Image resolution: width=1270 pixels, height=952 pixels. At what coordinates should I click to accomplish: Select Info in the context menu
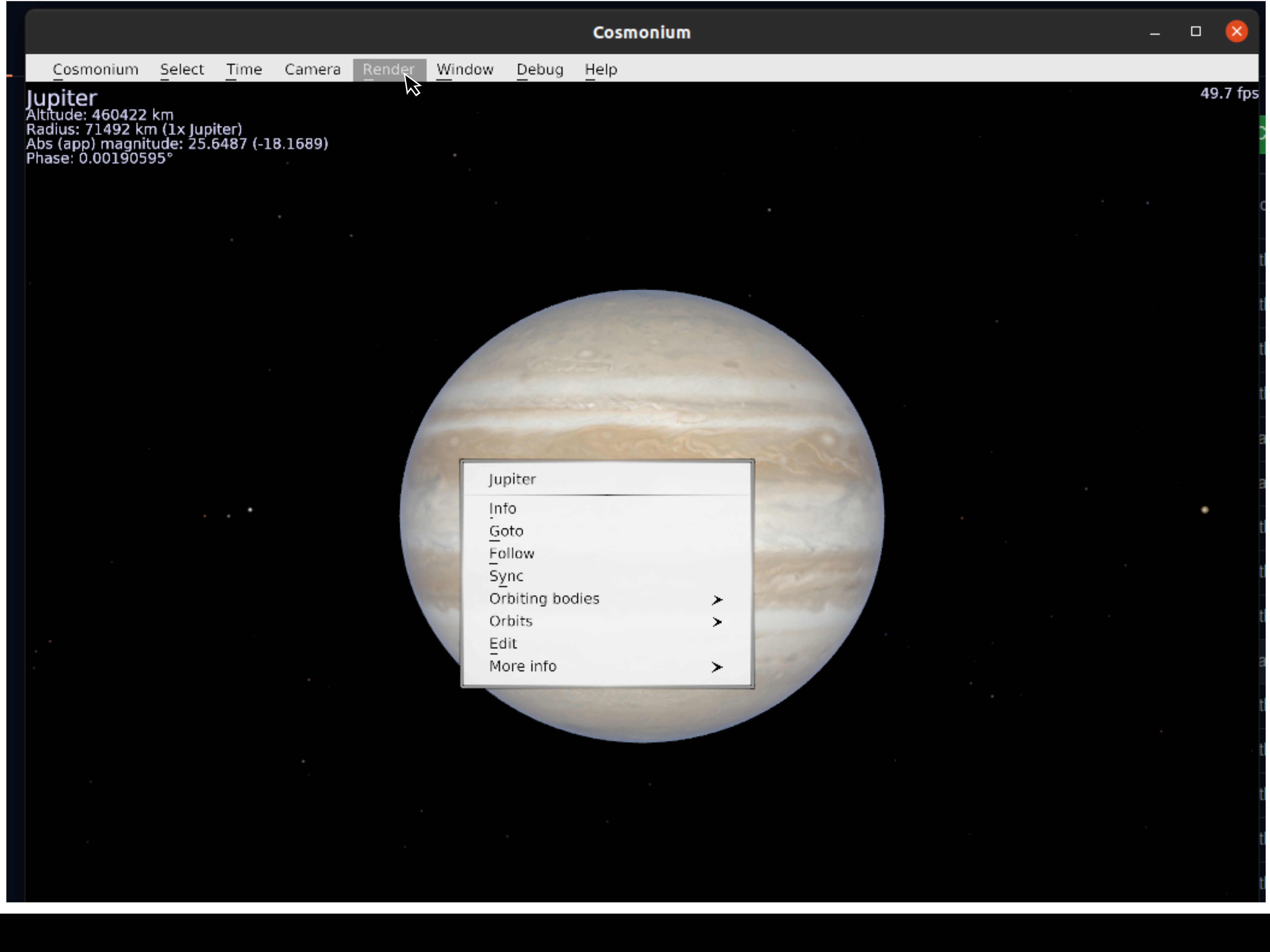[502, 508]
